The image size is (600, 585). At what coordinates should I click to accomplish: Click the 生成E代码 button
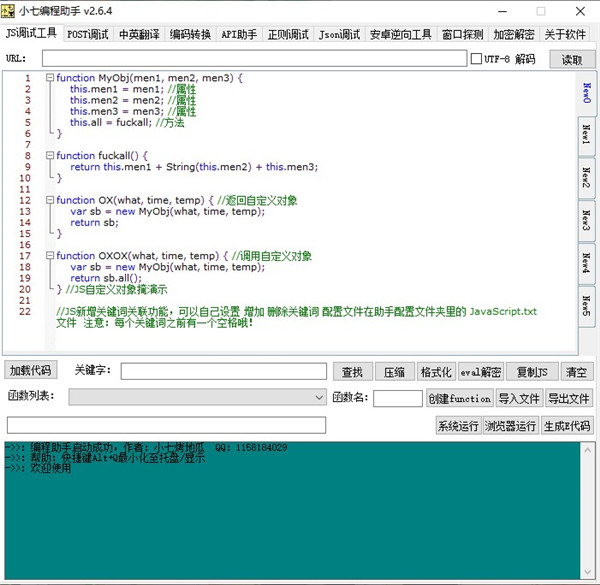[x=567, y=425]
